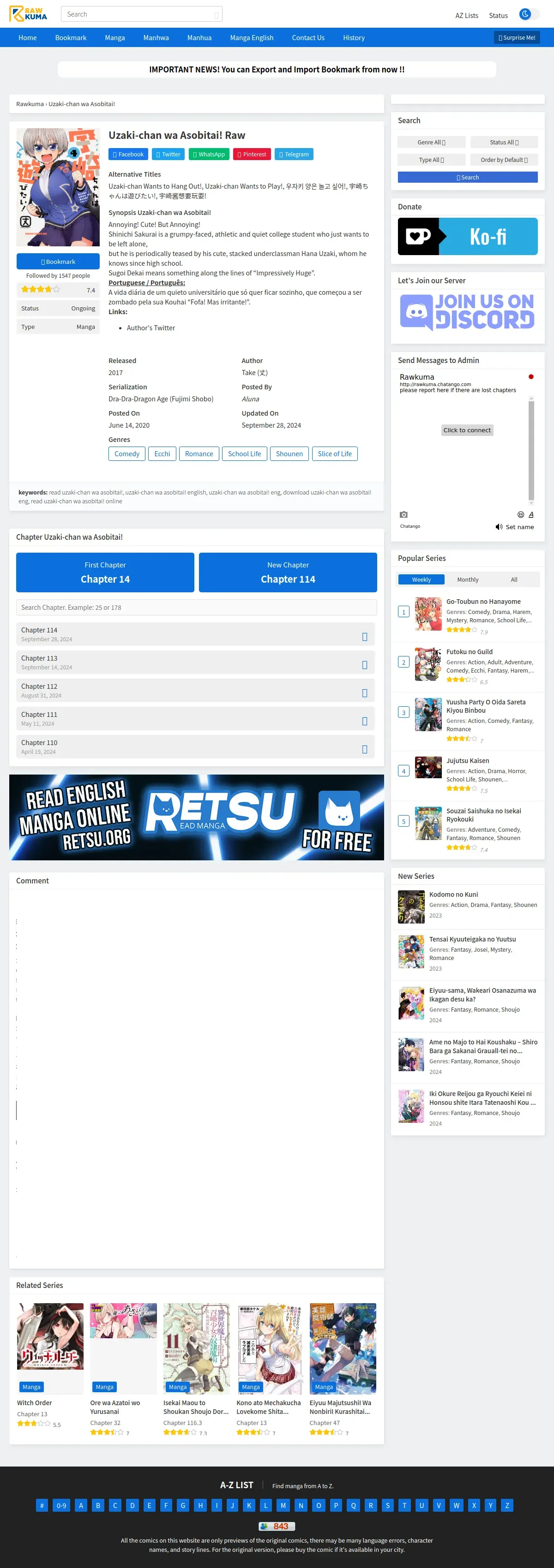554x1568 pixels.
Task: Share via Telegram button
Action: tap(295, 155)
